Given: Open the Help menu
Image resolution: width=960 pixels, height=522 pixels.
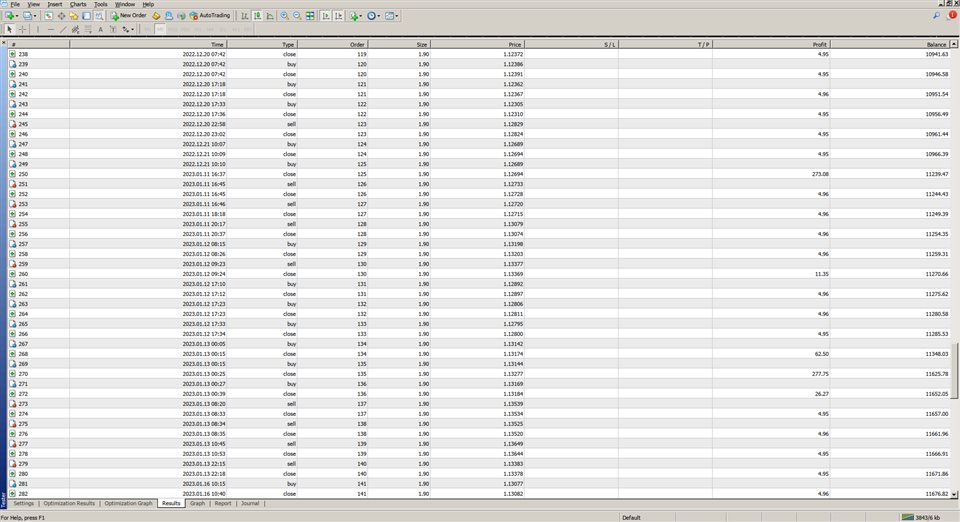Looking at the screenshot, I should [148, 4].
